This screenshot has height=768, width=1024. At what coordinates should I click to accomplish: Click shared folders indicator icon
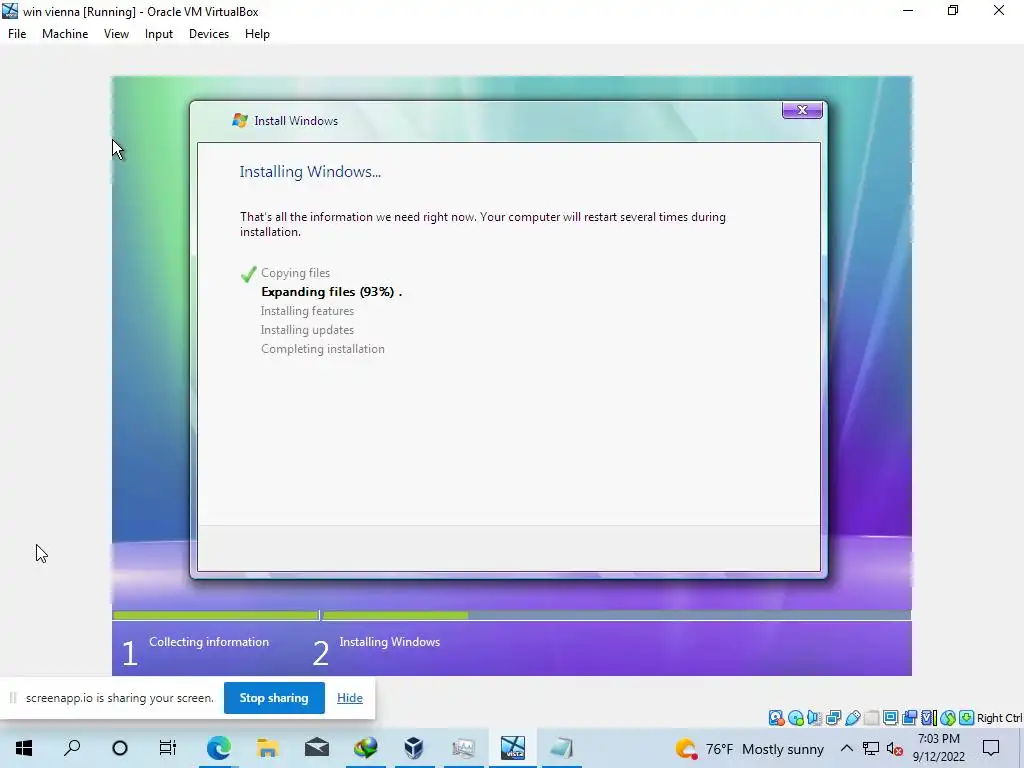click(x=871, y=718)
